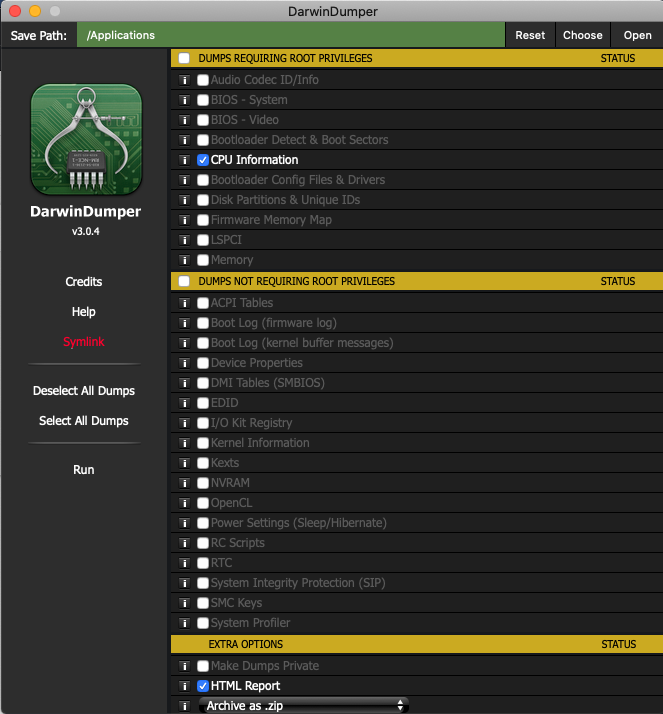Show info for OpenCL
This screenshot has height=714, width=663.
184,504
